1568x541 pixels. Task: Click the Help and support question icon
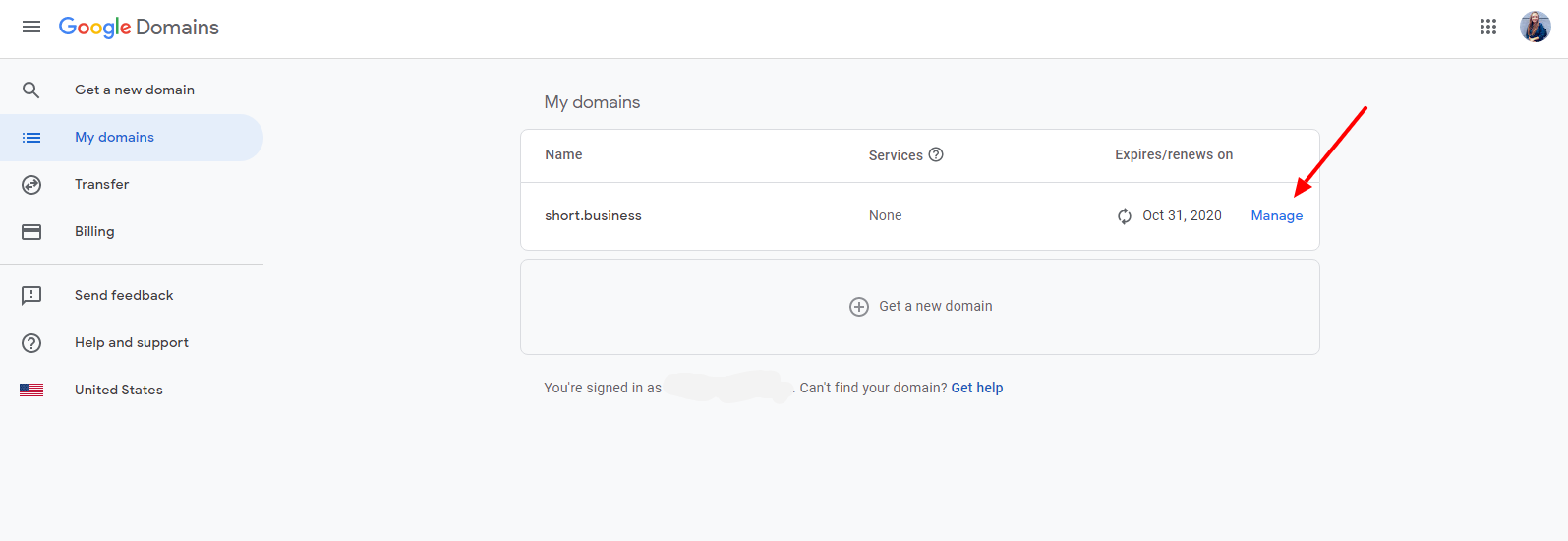click(x=31, y=342)
